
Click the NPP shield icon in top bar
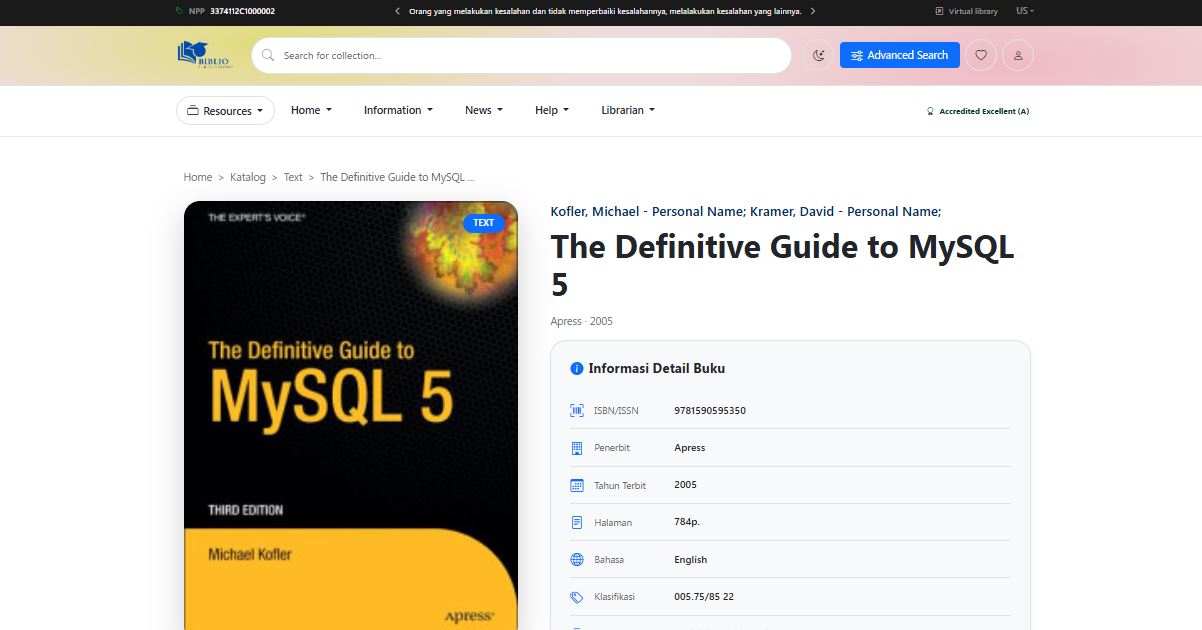tap(179, 11)
